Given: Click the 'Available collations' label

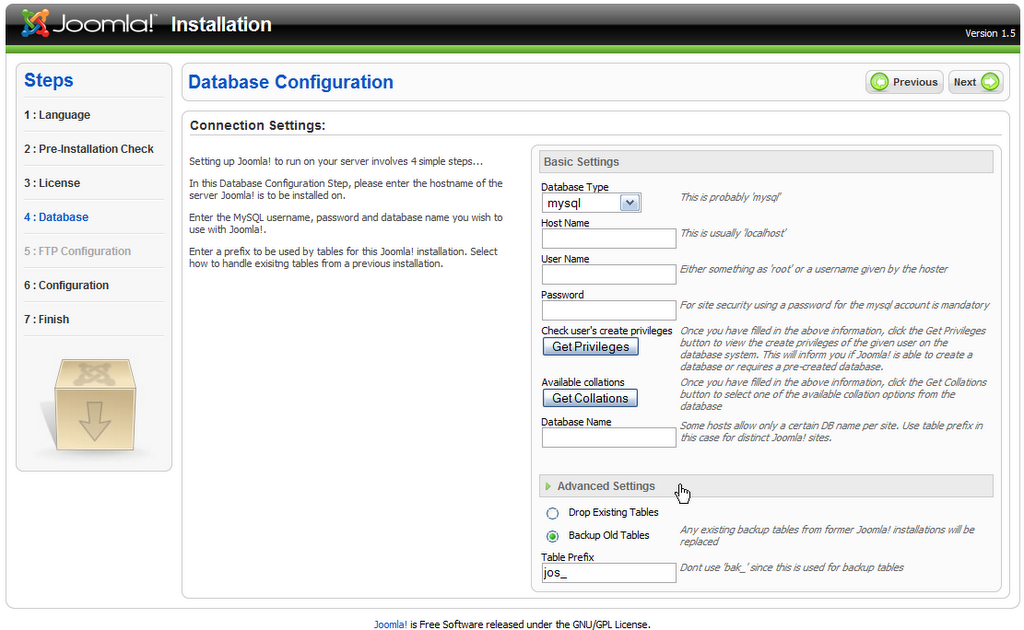Looking at the screenshot, I should pos(583,383).
